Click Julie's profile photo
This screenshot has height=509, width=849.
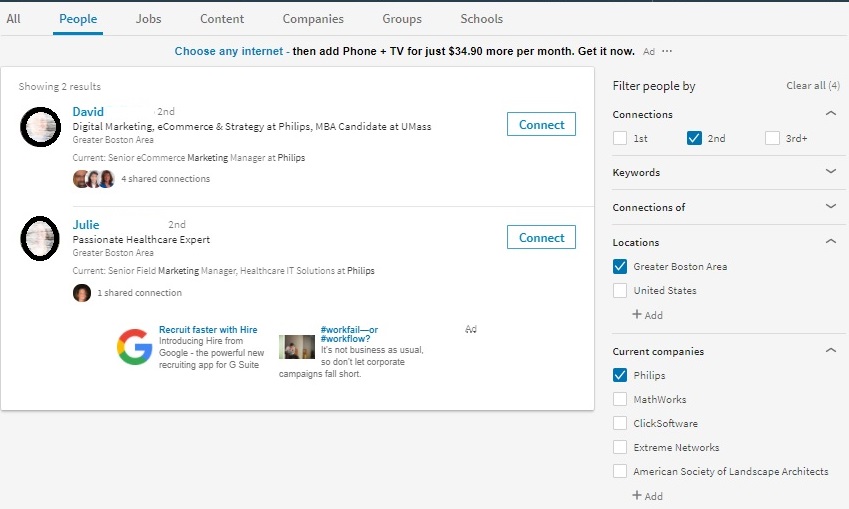40,238
